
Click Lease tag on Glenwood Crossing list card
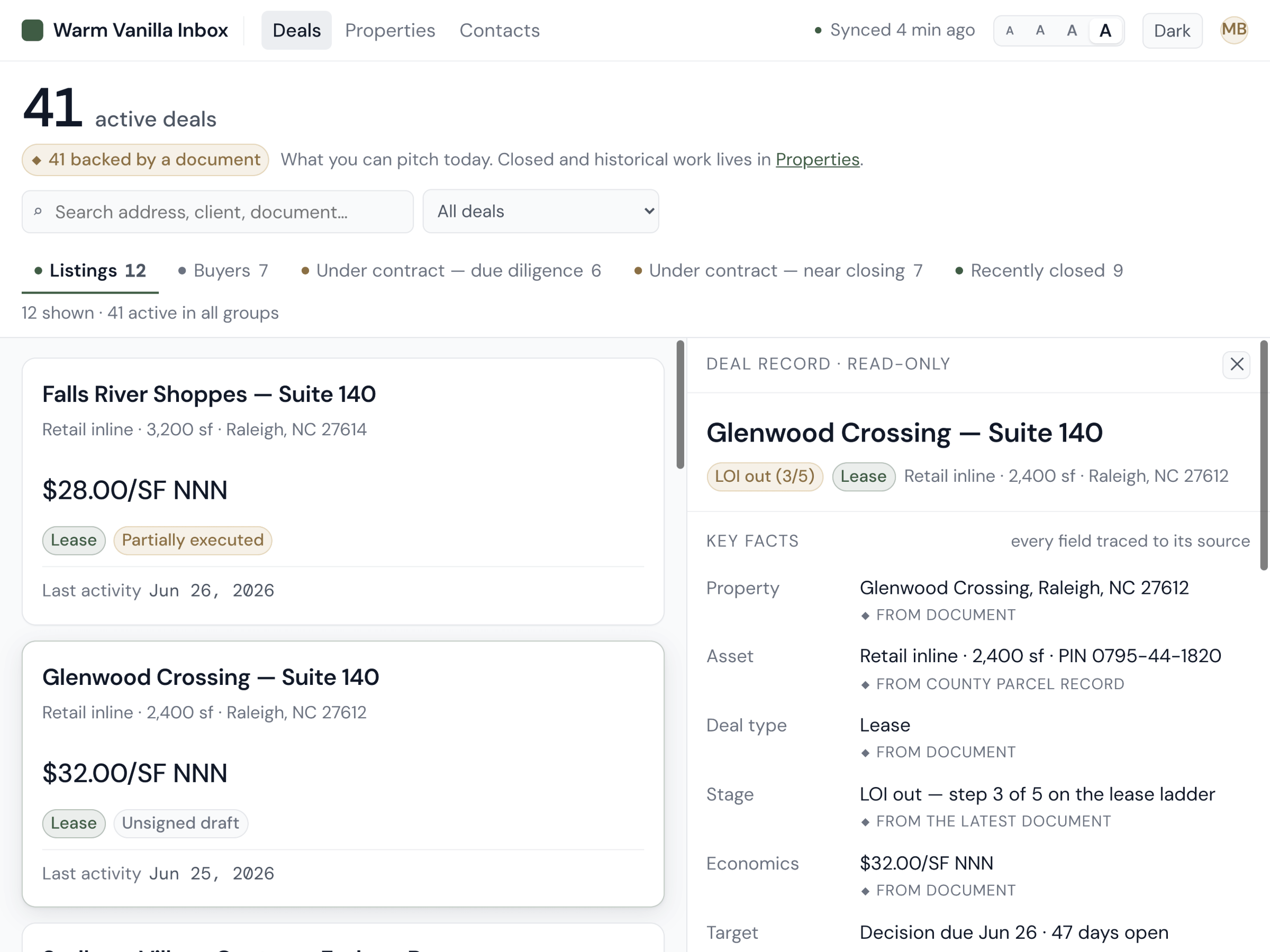74,823
